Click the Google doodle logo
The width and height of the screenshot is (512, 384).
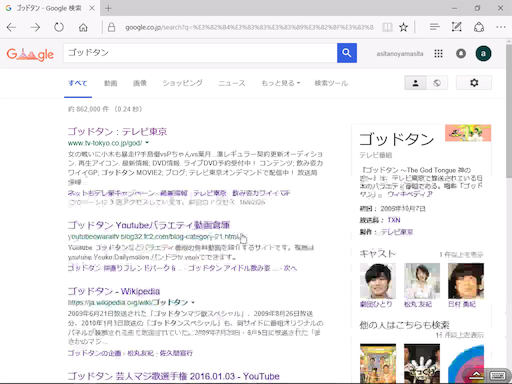(30, 54)
